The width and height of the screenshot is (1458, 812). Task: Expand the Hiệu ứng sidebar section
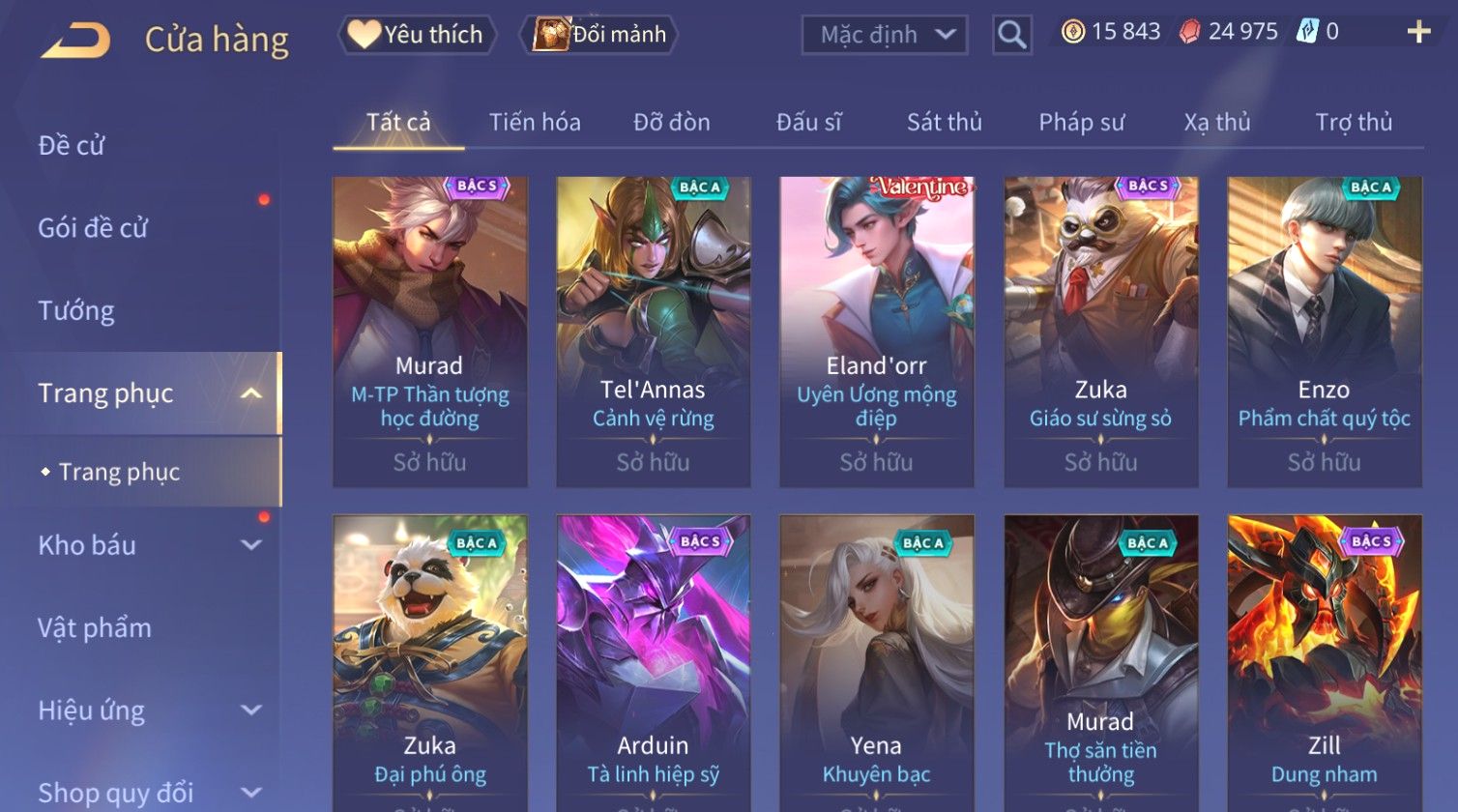click(x=250, y=710)
